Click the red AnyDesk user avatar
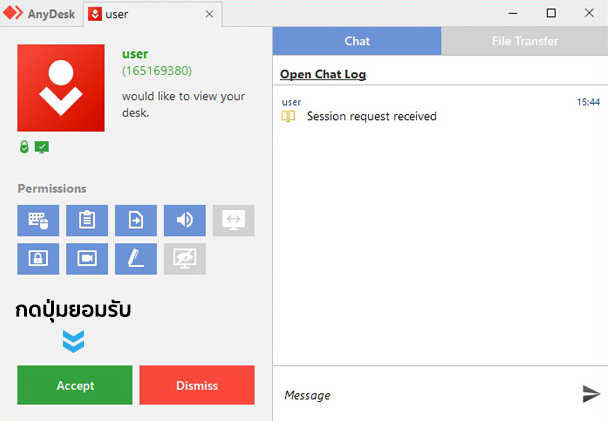Viewport: 608px width, 421px height. click(61, 88)
